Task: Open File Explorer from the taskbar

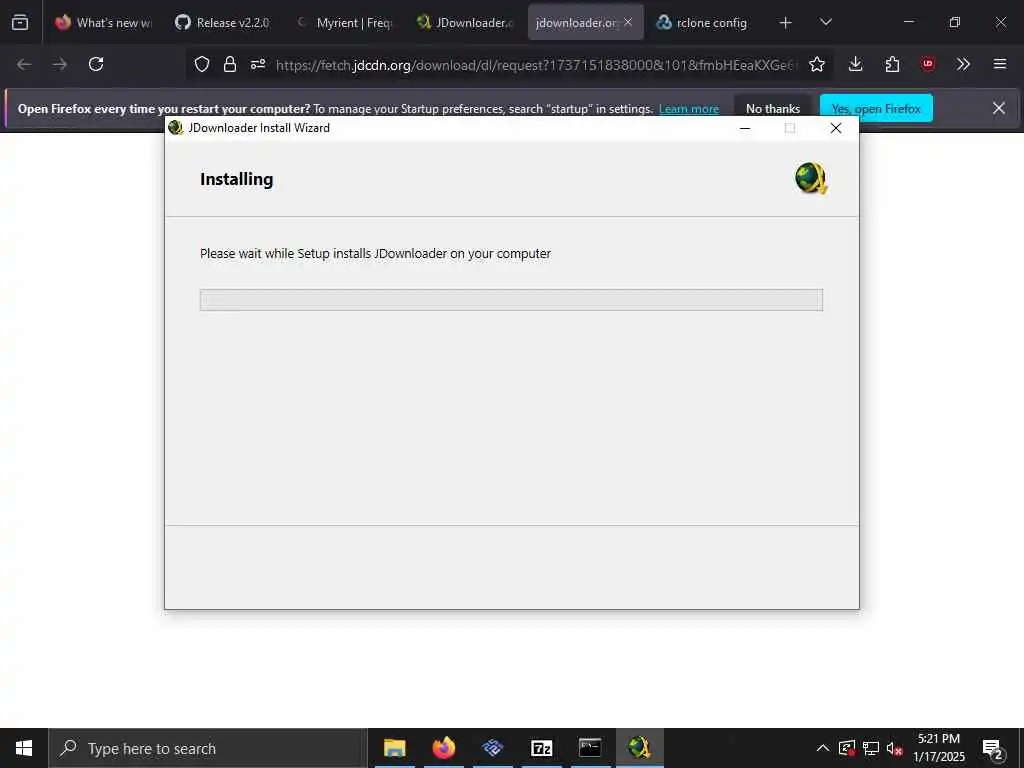Action: (x=394, y=748)
